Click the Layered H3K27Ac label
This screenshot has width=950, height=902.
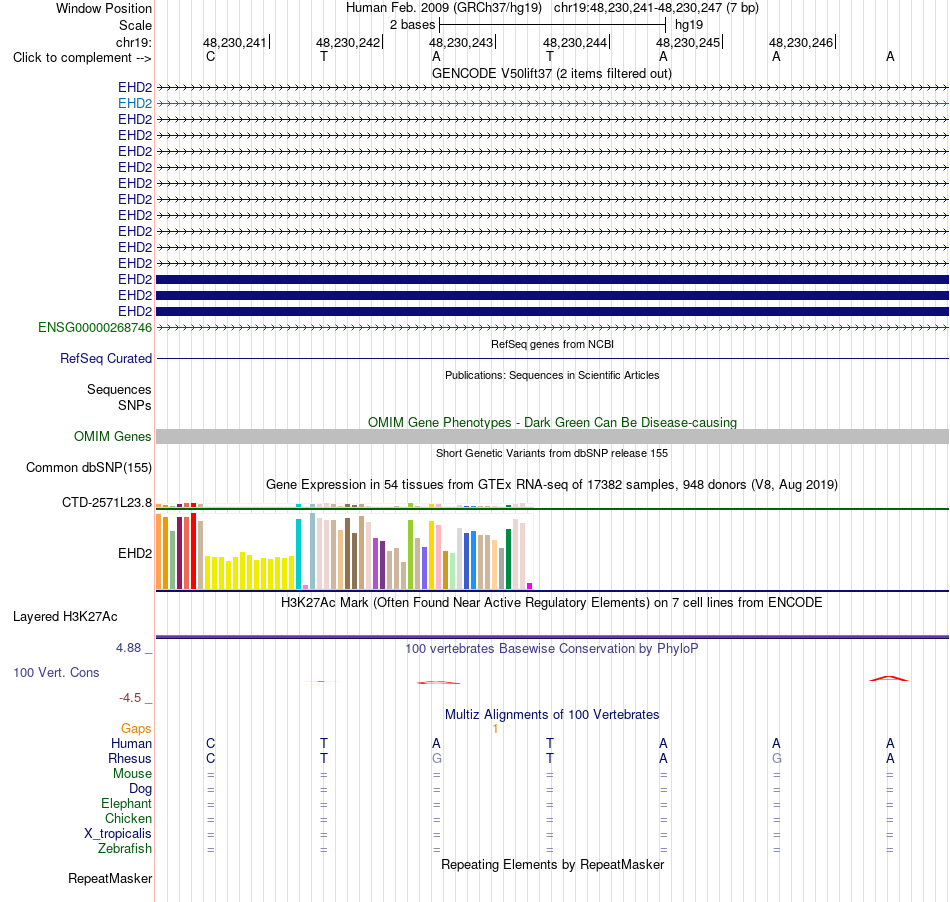(65, 617)
